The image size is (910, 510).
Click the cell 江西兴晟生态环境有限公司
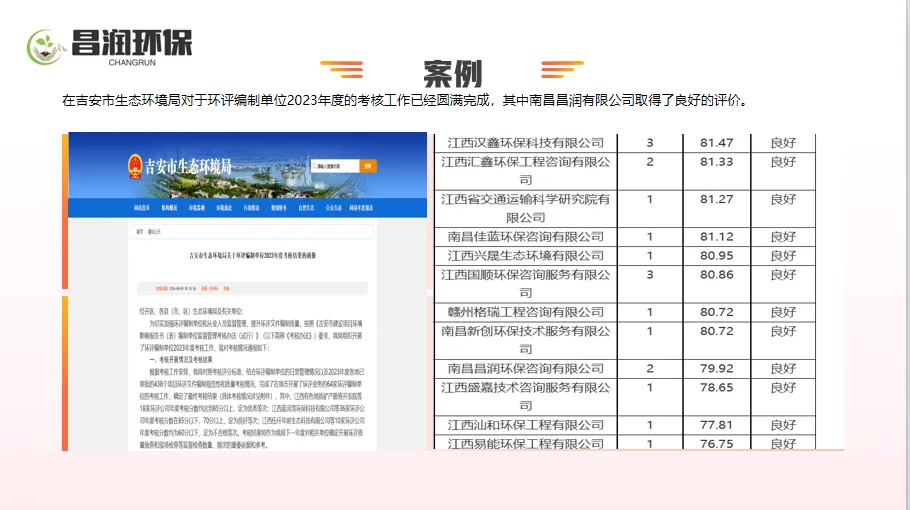tap(526, 256)
